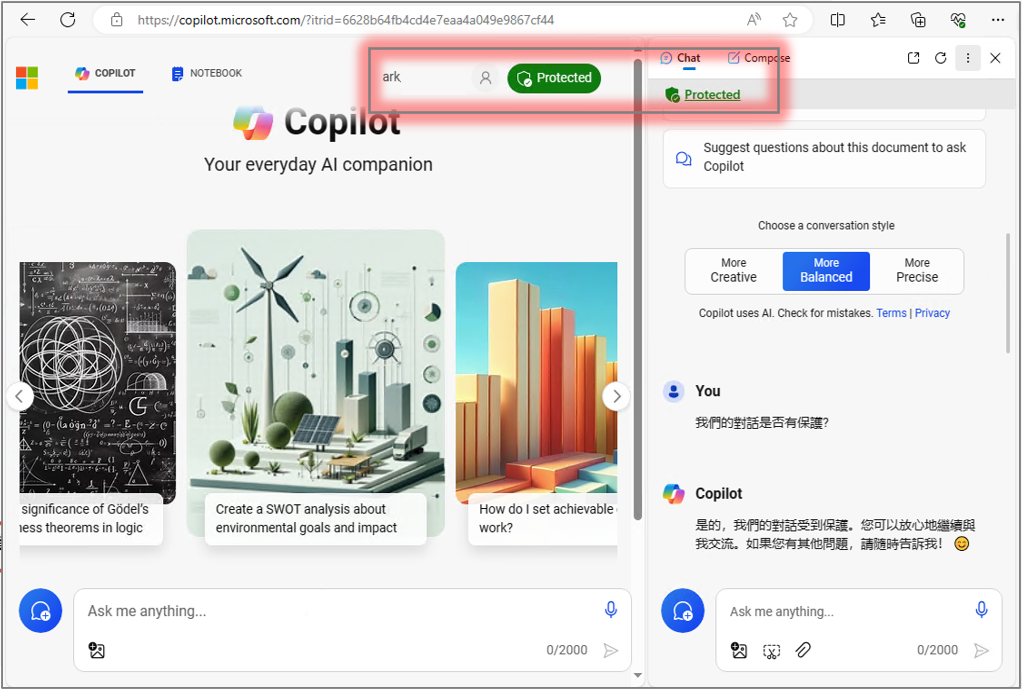Add page to favorites star icon

pyautogui.click(x=790, y=20)
